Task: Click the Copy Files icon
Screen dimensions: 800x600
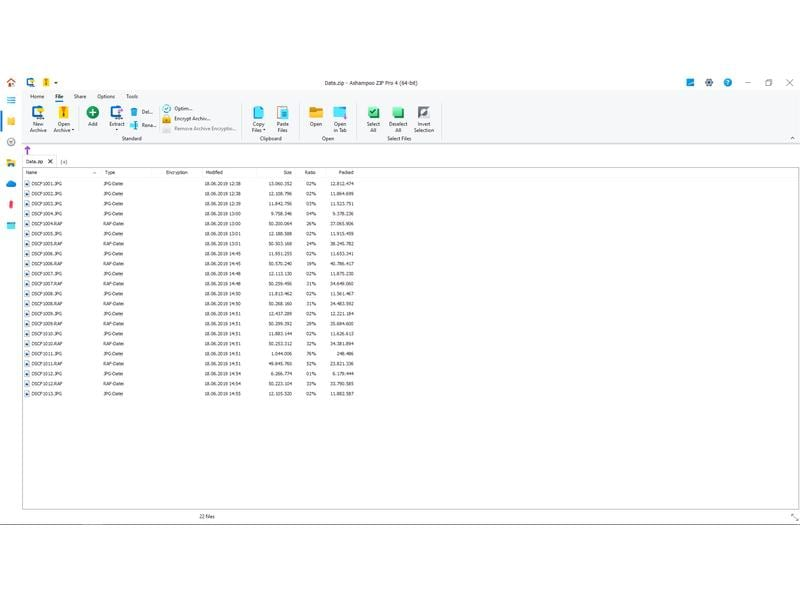Action: (x=258, y=112)
